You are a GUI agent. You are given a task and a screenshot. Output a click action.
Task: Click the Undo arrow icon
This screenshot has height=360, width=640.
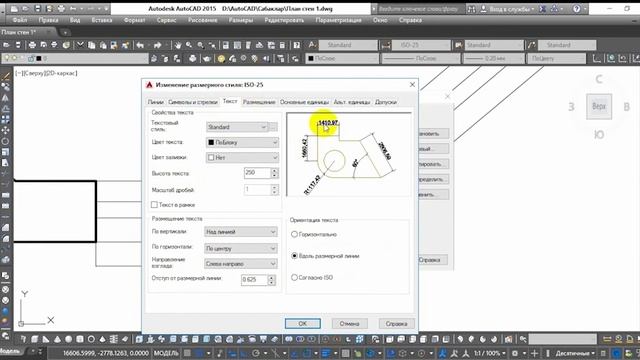[x=140, y=45]
